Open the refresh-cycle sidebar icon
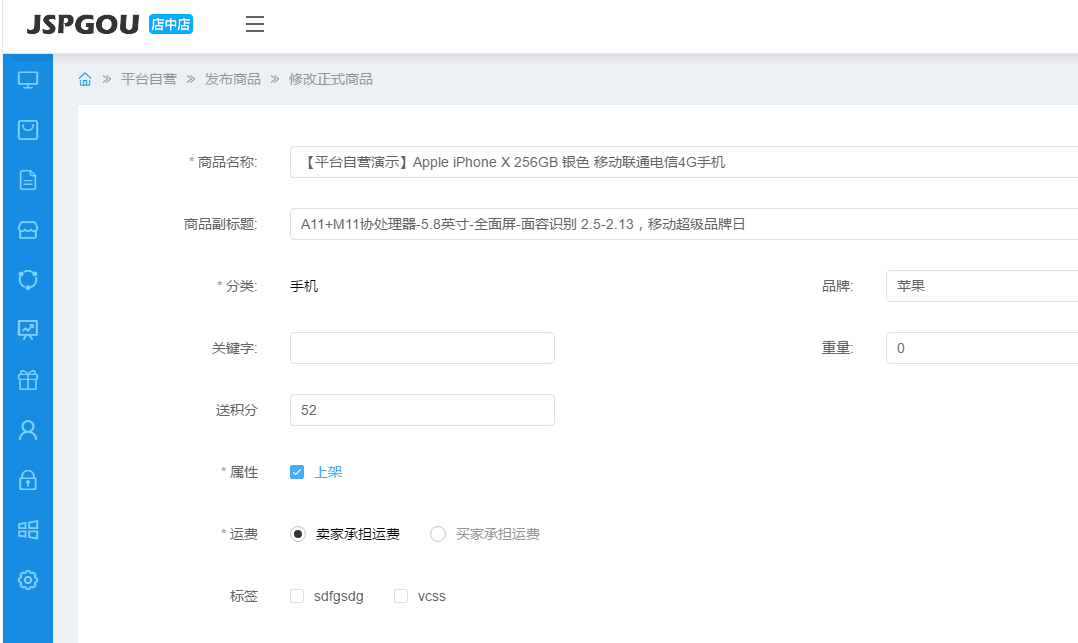The height and width of the screenshot is (643, 1078). point(28,280)
